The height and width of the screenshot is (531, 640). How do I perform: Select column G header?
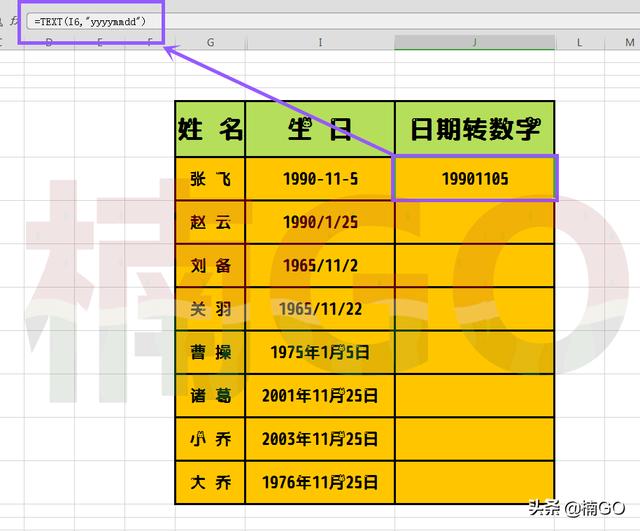point(210,42)
